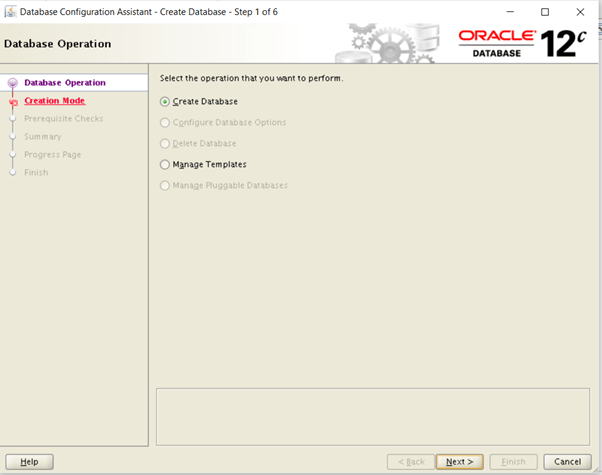Click the Java app icon in title bar
602x475 pixels.
[10, 12]
